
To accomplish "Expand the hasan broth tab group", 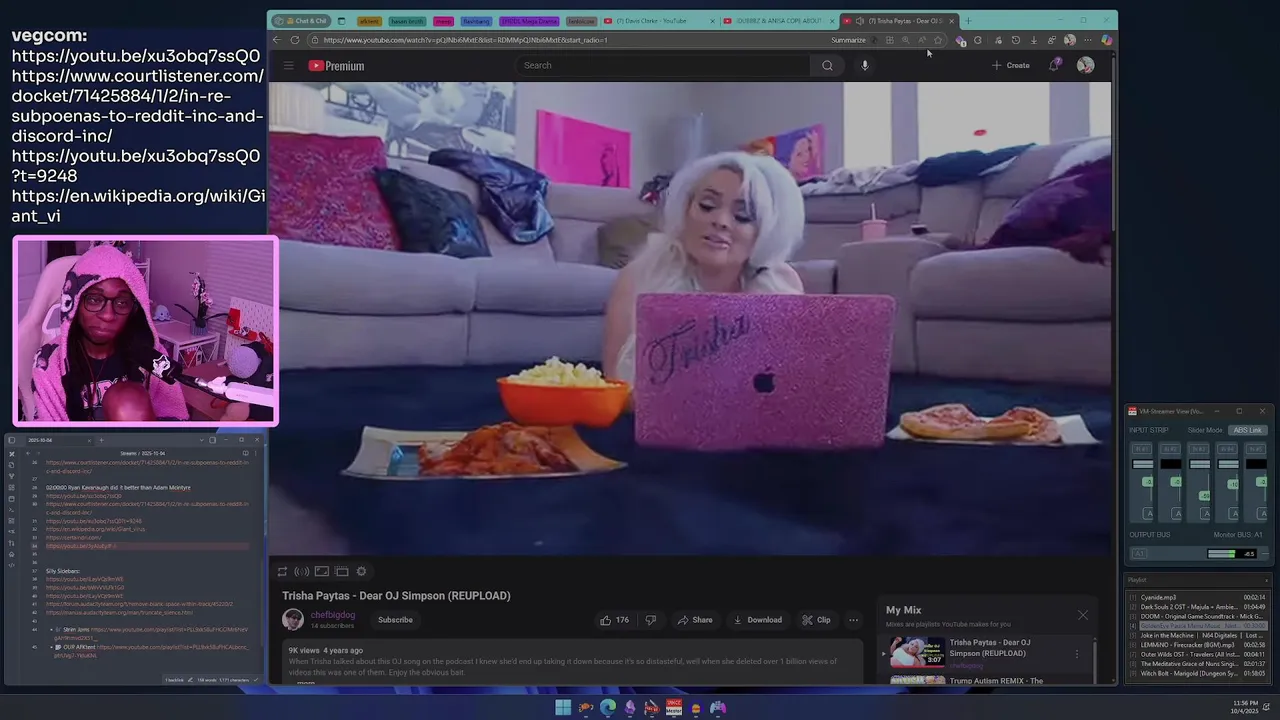I will click(x=407, y=21).
